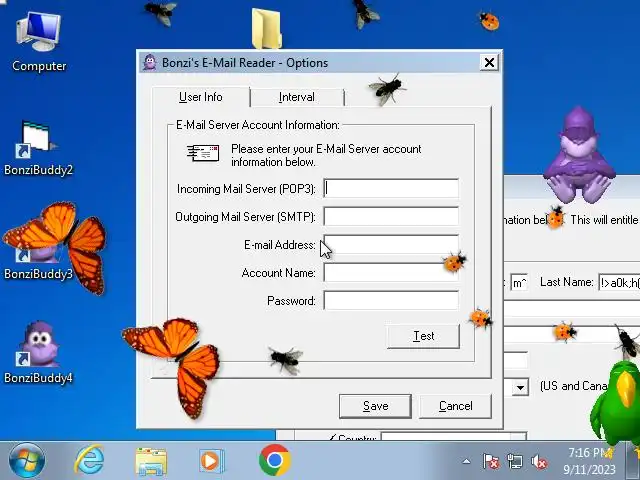Switch to the Interval tab
Screen dimensions: 640x480
point(297,97)
